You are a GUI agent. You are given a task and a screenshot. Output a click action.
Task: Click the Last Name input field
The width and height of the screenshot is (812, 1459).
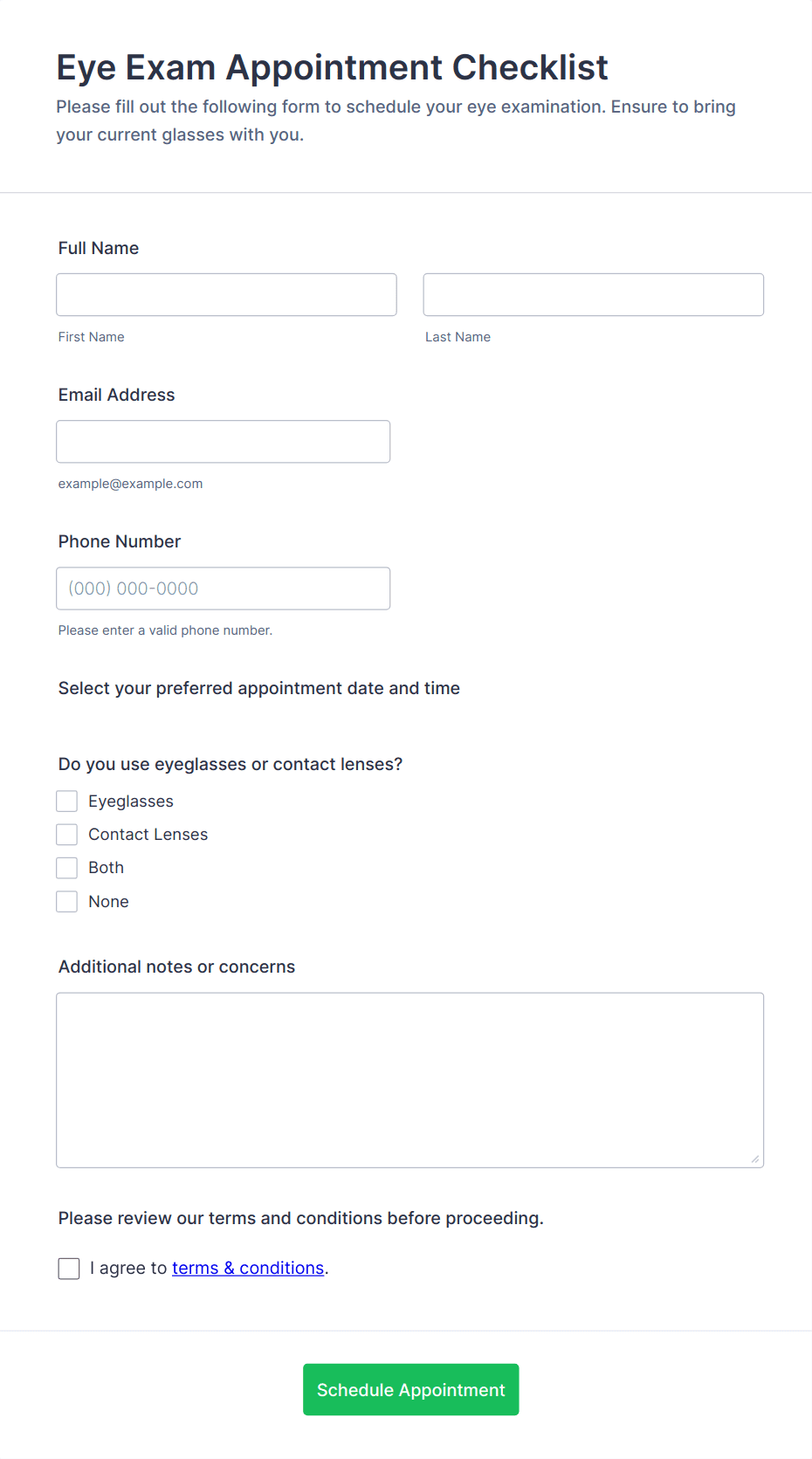click(x=593, y=294)
